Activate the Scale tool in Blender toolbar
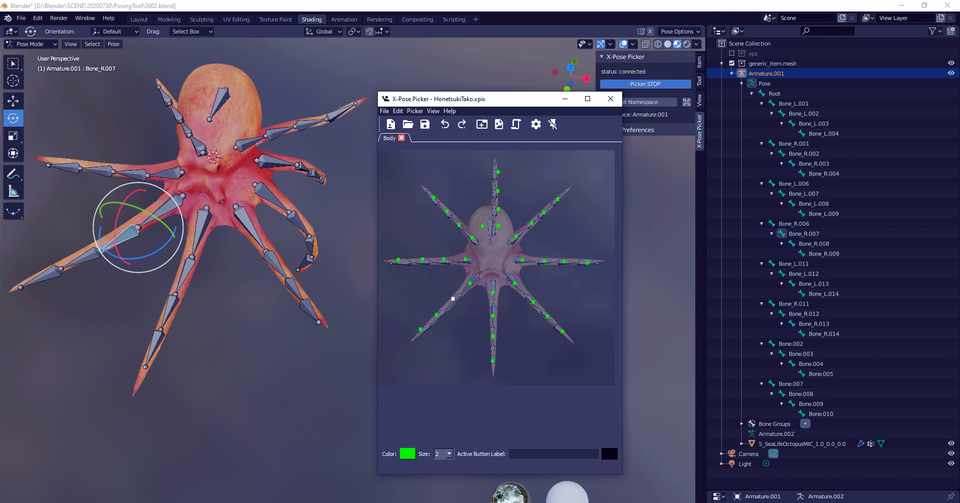Image resolution: width=960 pixels, height=503 pixels. (x=13, y=136)
